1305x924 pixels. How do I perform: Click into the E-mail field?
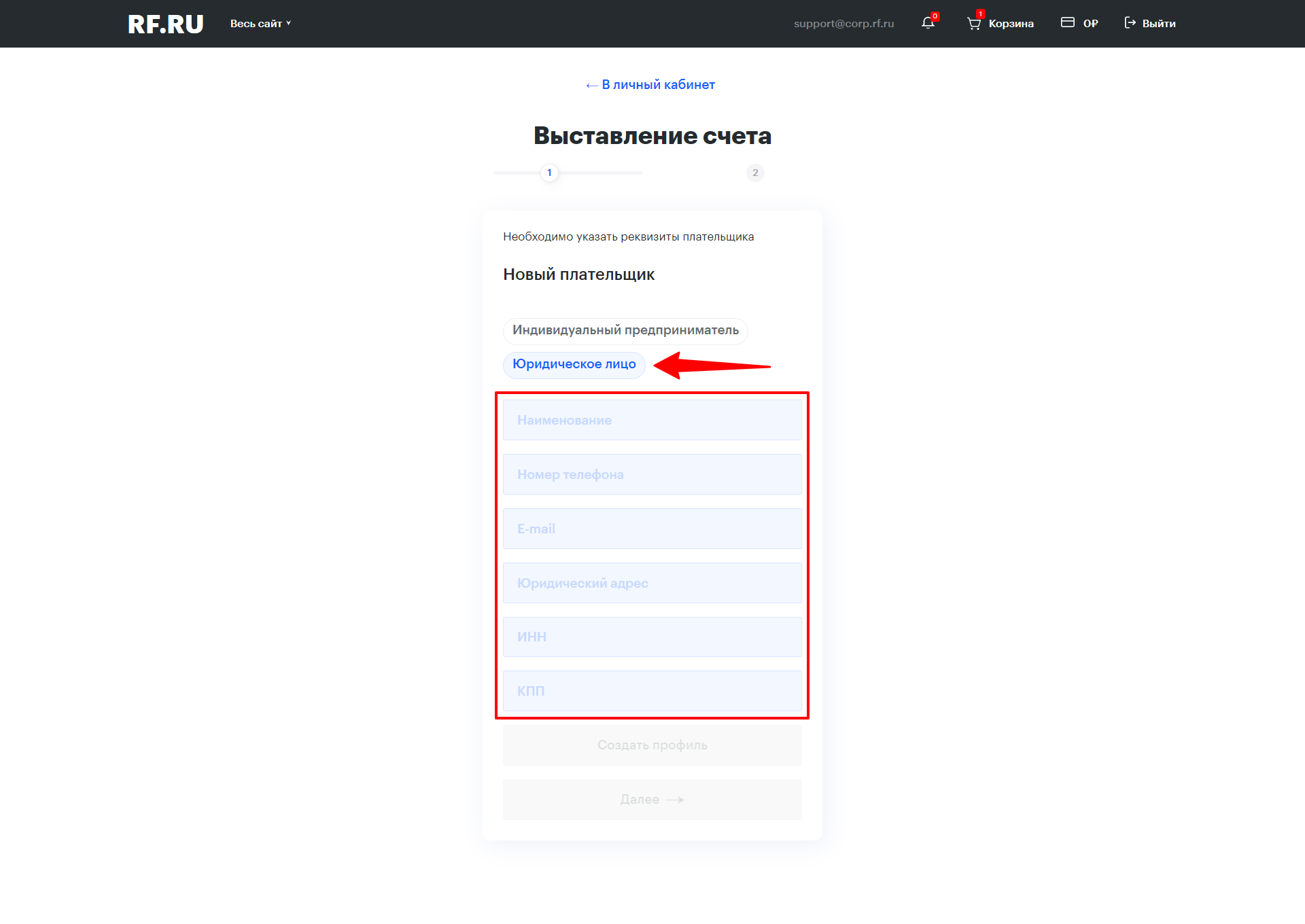pos(652,529)
